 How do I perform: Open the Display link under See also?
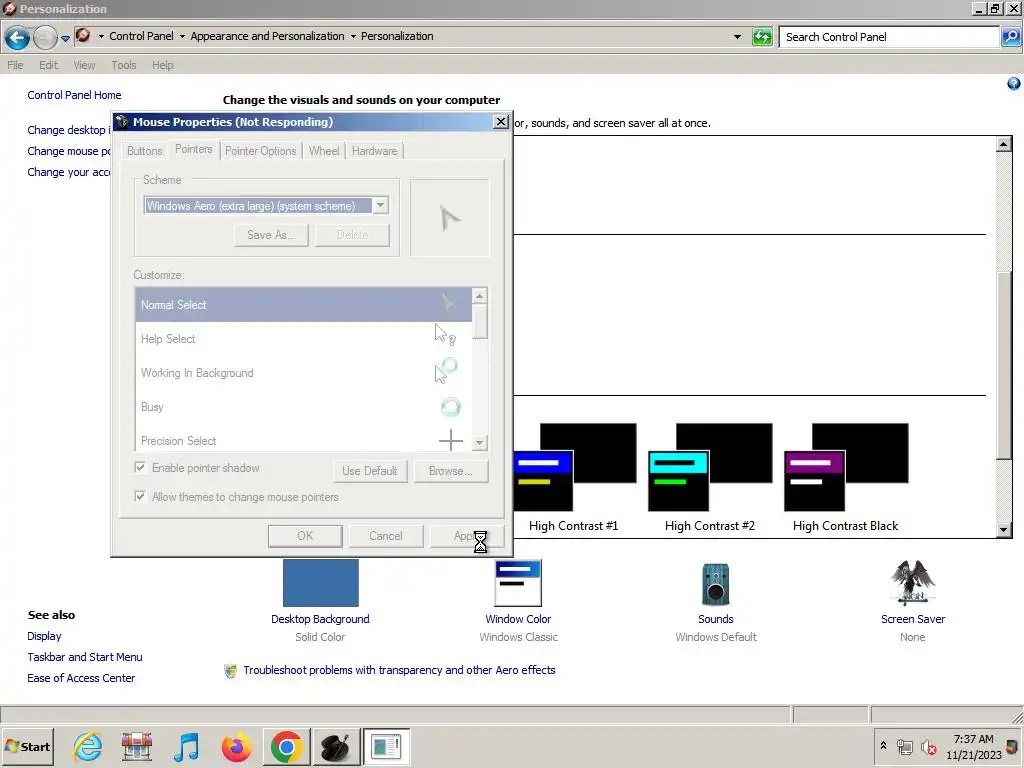44,636
